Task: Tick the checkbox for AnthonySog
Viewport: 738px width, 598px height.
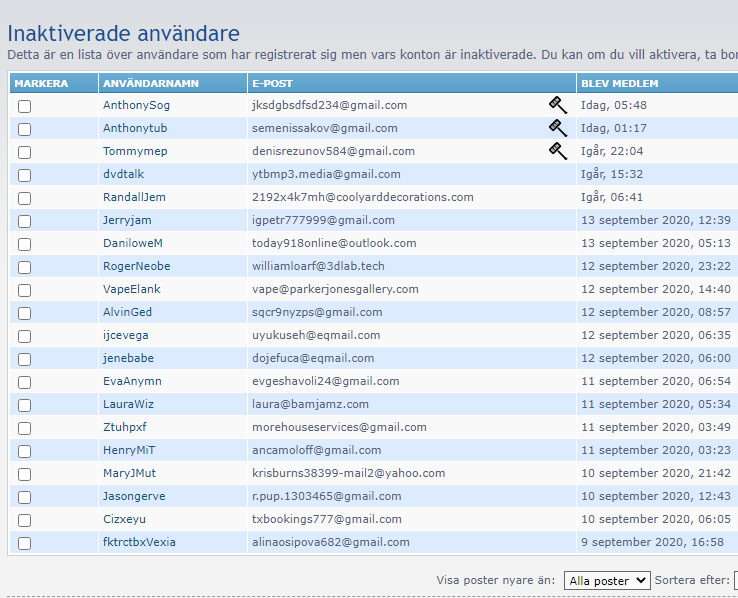Action: click(24, 106)
